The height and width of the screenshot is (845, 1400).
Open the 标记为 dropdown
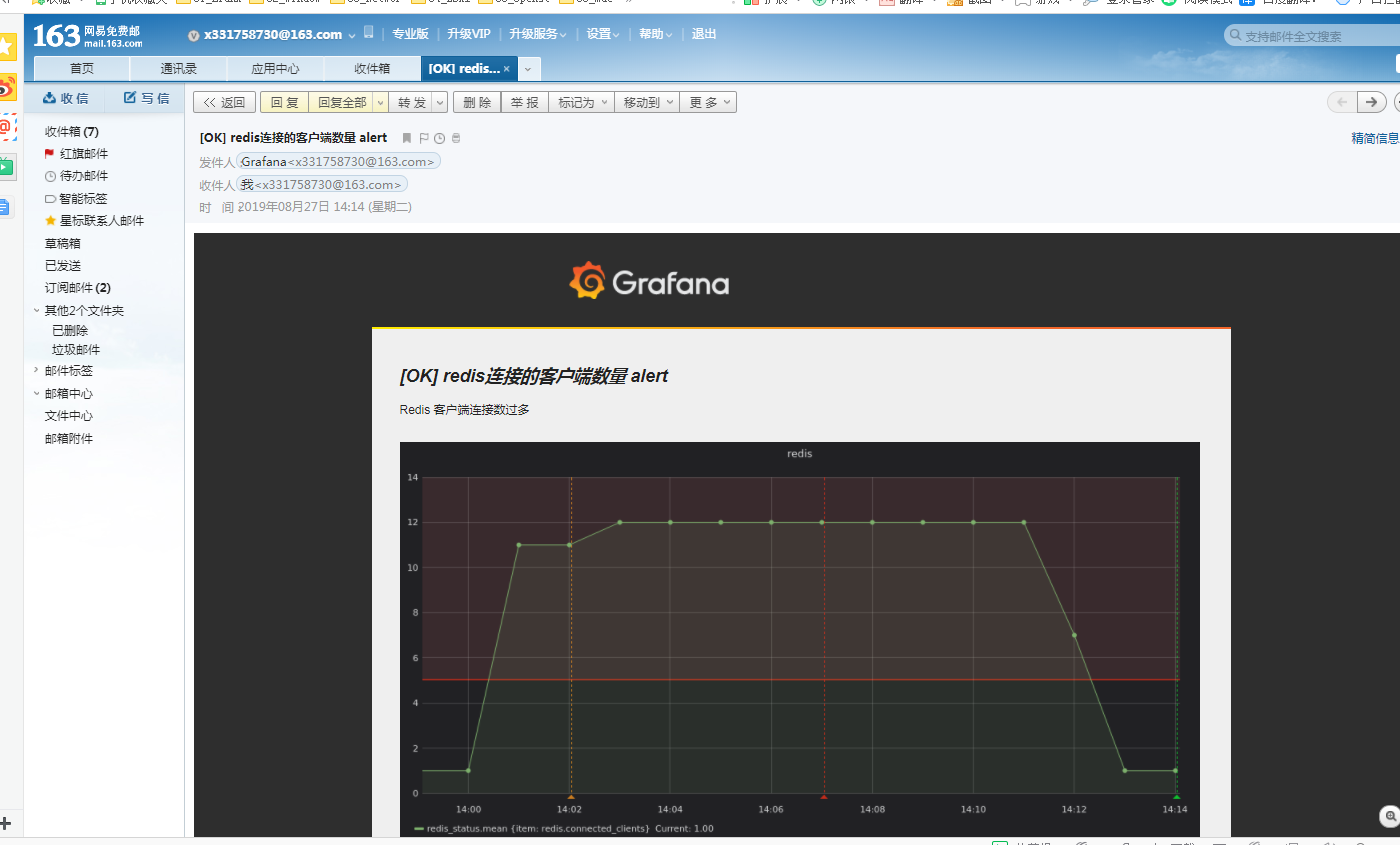(x=582, y=102)
